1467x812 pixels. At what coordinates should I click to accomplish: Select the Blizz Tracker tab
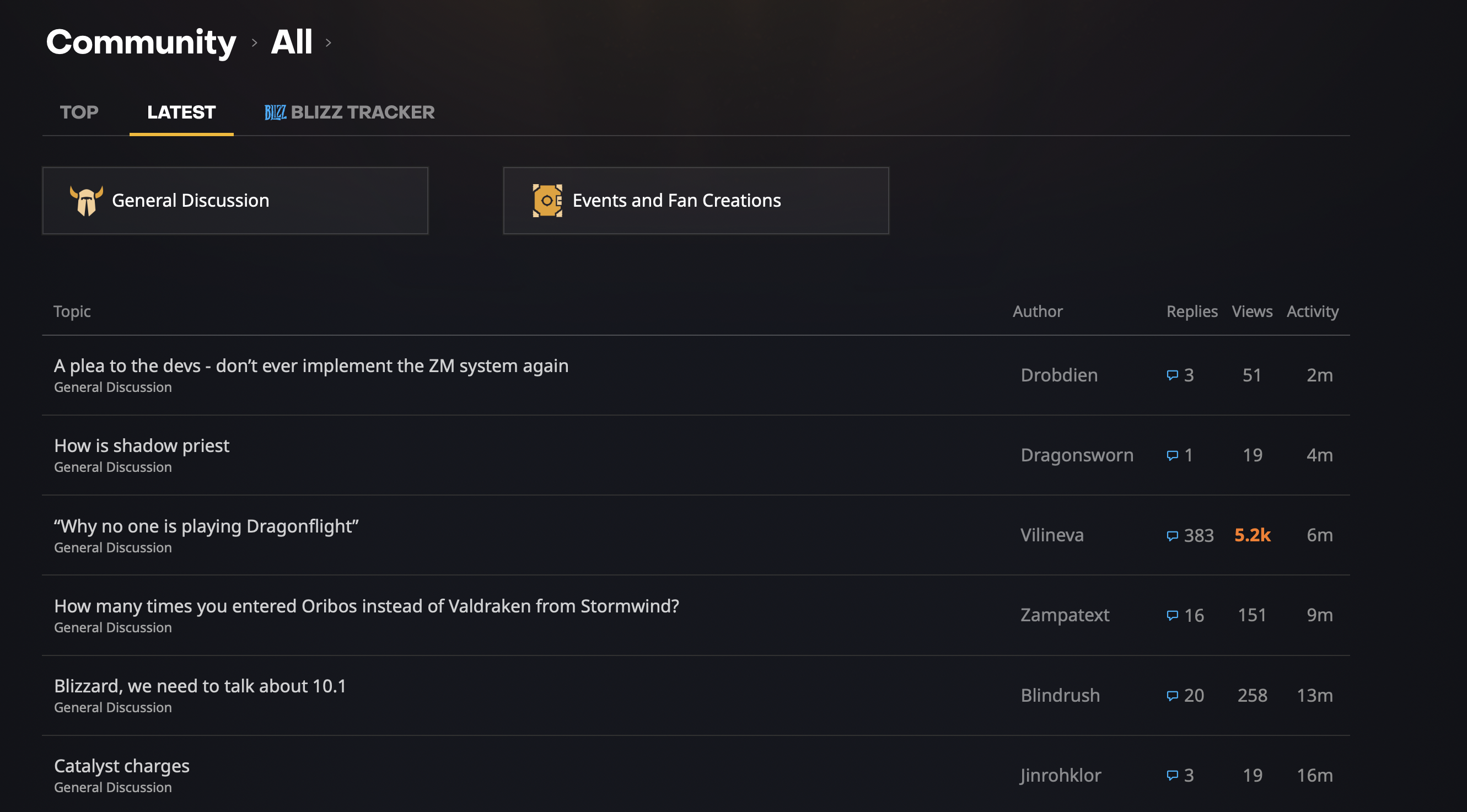362,112
